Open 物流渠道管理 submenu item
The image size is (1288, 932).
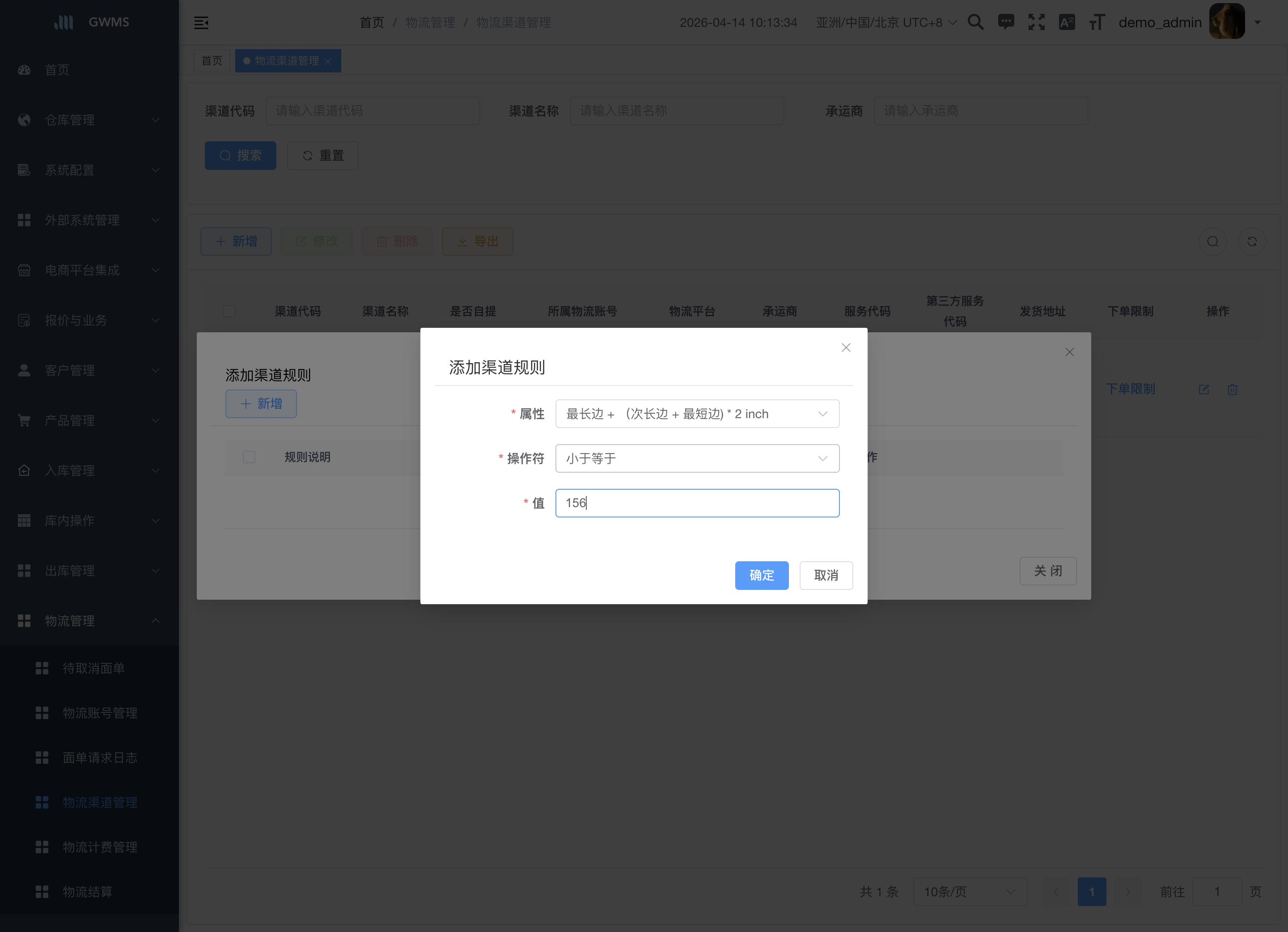pos(89,802)
